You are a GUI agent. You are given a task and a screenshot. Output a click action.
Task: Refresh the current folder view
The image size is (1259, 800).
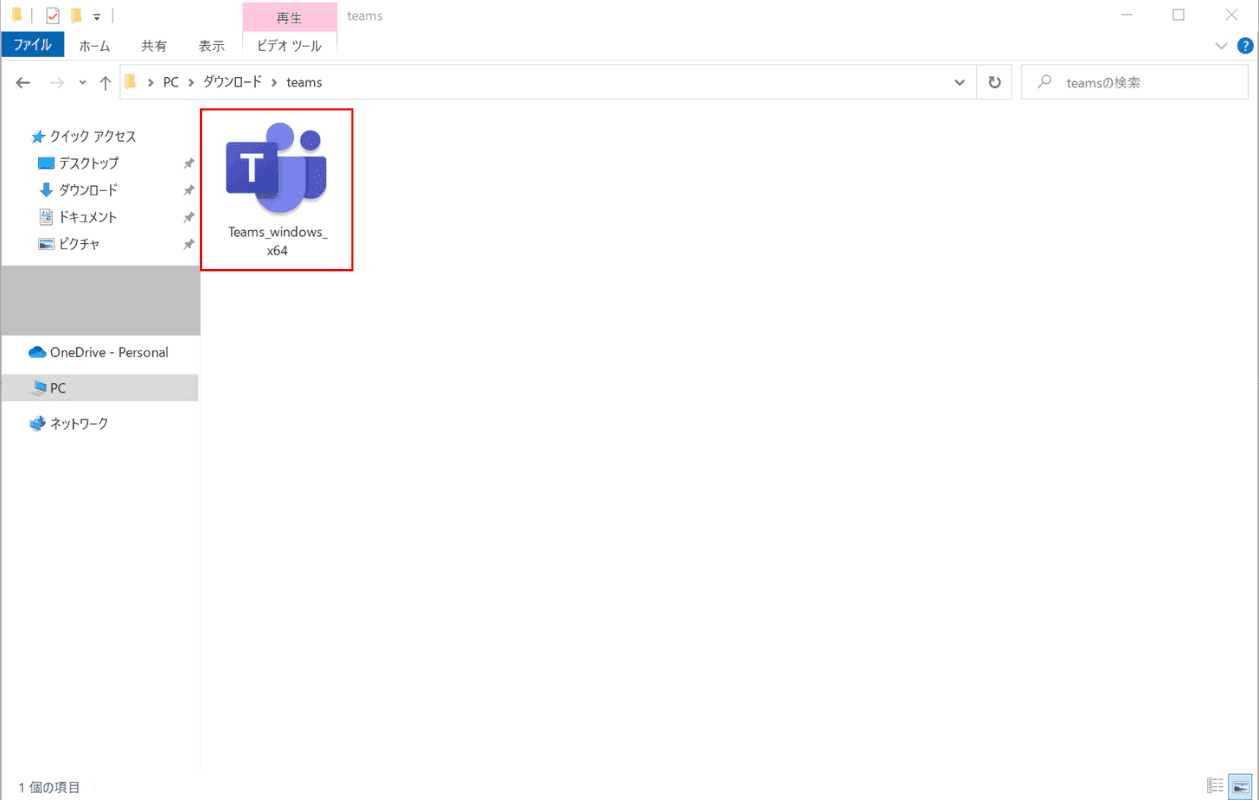[x=994, y=83]
